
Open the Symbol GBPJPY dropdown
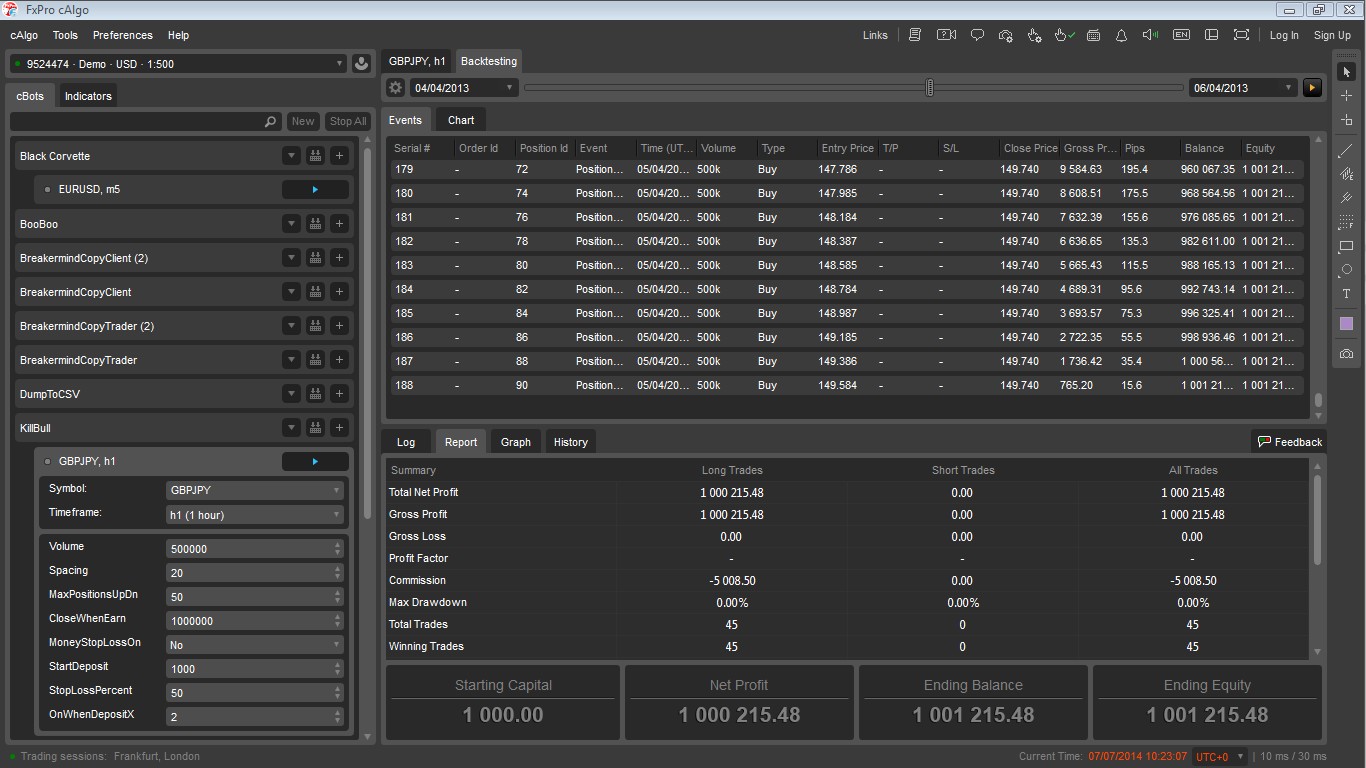[255, 490]
